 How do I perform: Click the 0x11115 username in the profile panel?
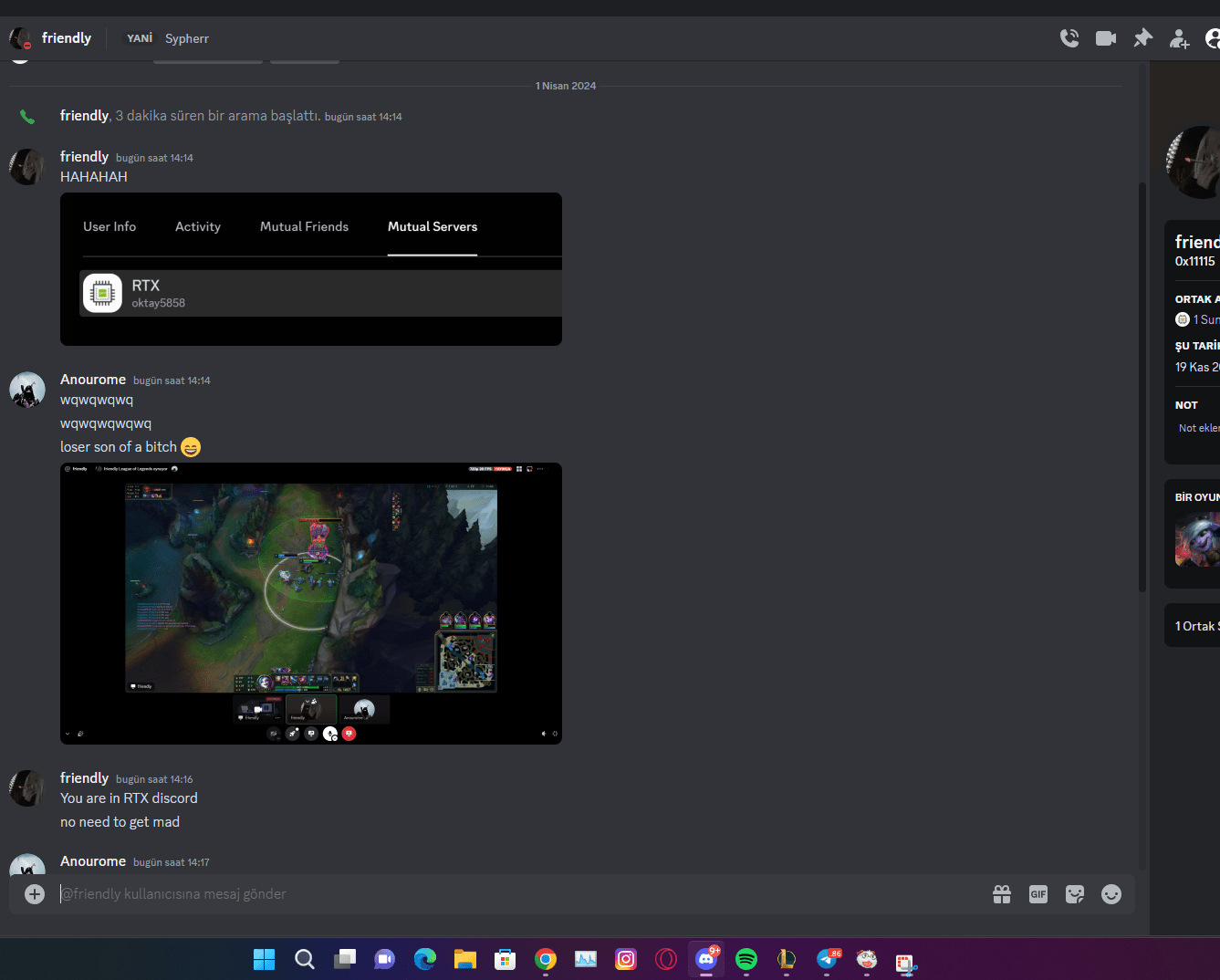(x=1195, y=261)
